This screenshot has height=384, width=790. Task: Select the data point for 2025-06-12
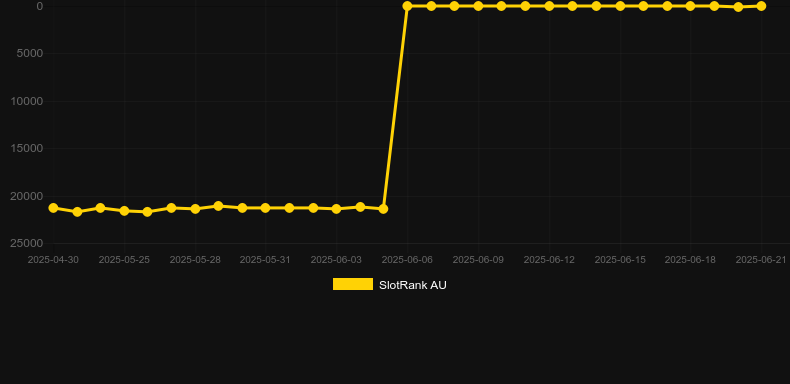[549, 6]
